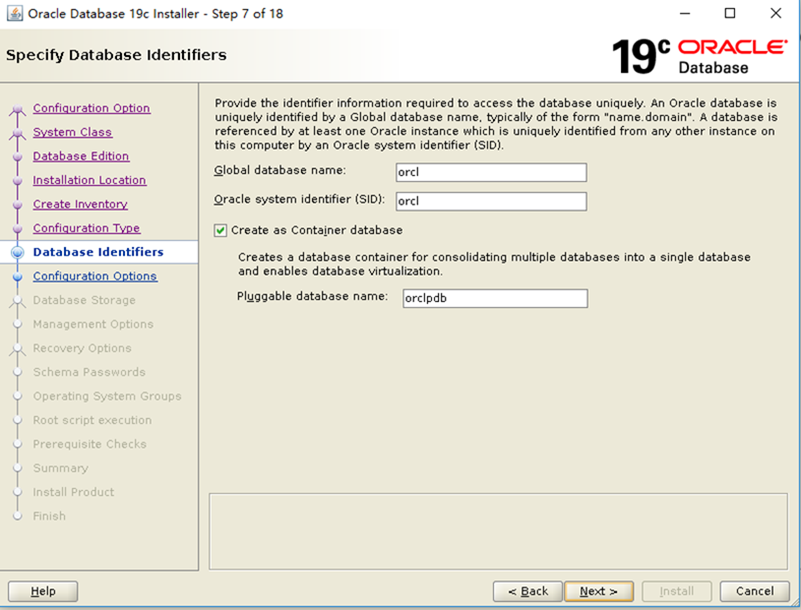Viewport: 801px width, 610px height.
Task: Go to the System Class step
Action: [73, 132]
